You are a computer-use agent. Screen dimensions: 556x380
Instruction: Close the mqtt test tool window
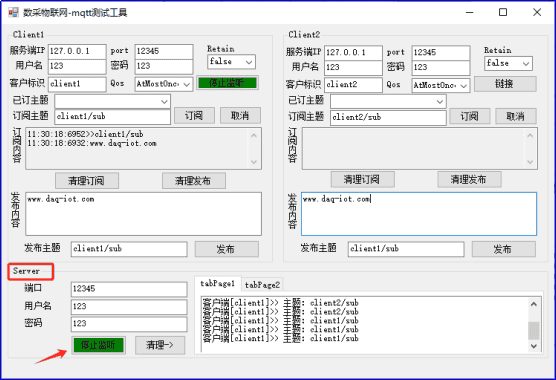tap(537, 12)
